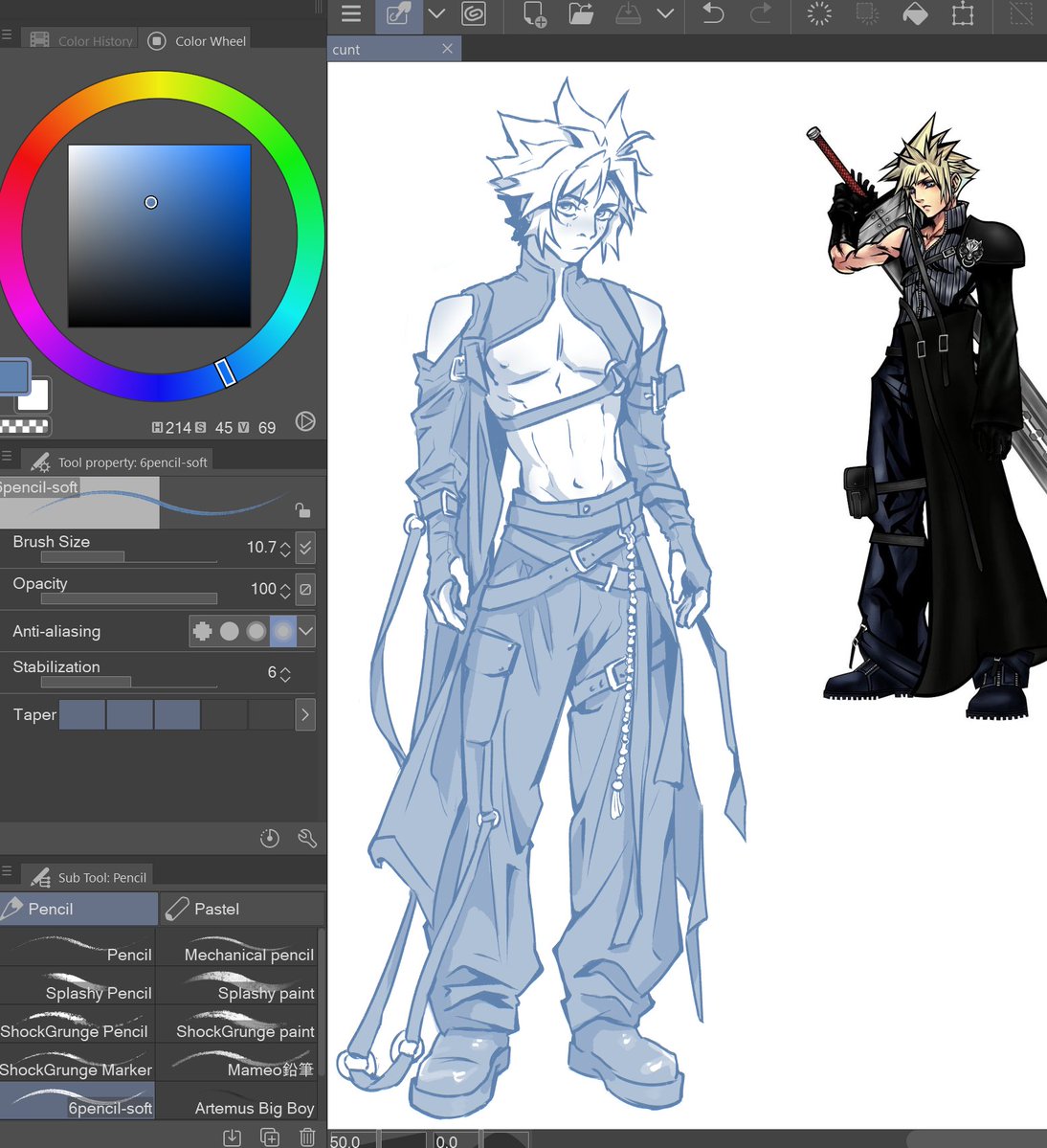Image resolution: width=1047 pixels, height=1148 pixels.
Task: Toggle Brush Size dynamics button
Action: click(306, 548)
